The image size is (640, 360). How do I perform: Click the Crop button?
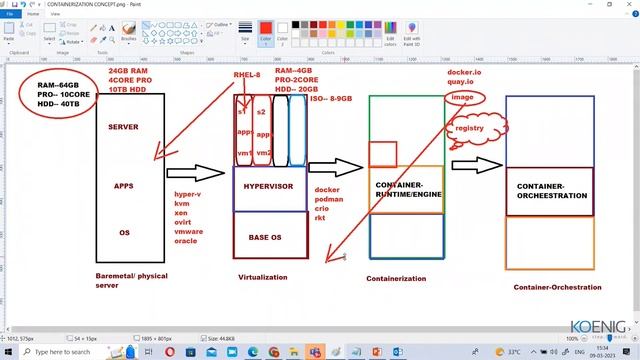pyautogui.click(x=68, y=25)
